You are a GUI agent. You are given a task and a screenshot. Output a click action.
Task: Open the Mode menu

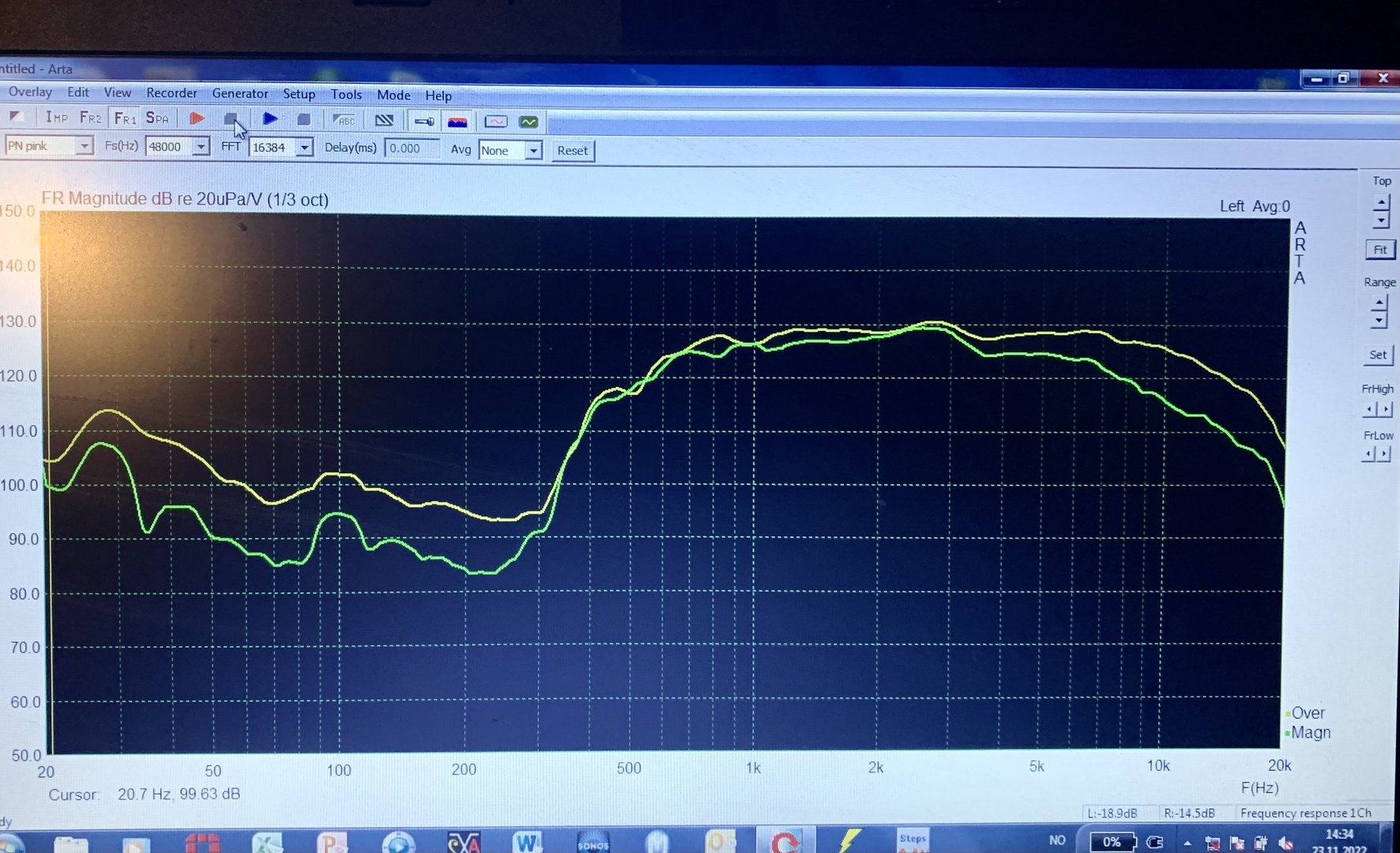pos(393,95)
